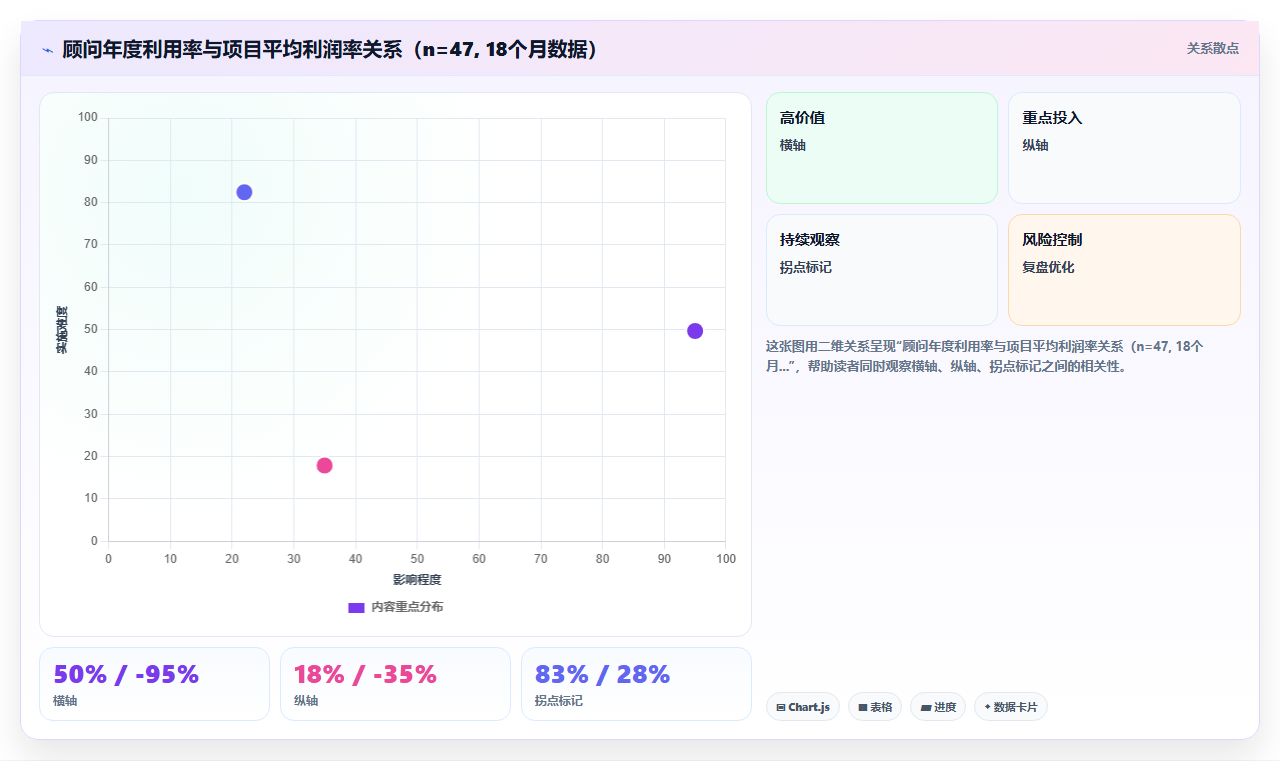Click the pink scatter point at x=35
1280x761 pixels.
(x=324, y=465)
